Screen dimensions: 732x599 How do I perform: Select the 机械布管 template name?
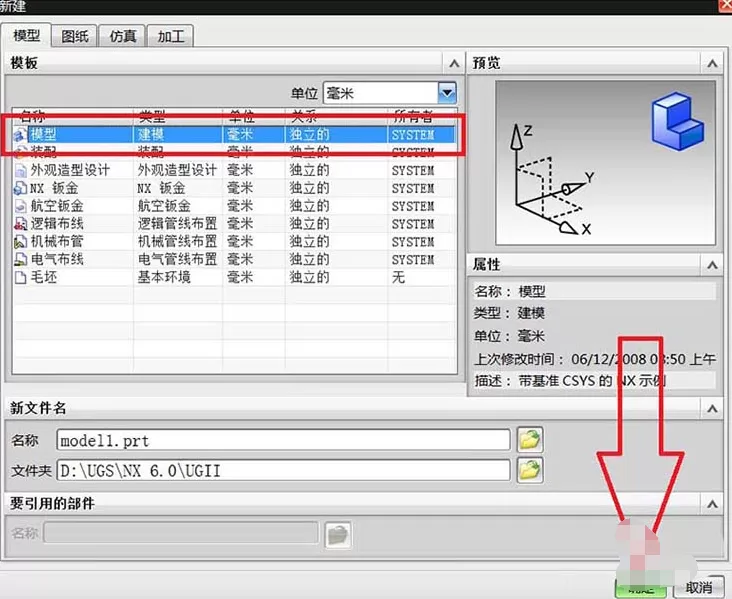57,241
